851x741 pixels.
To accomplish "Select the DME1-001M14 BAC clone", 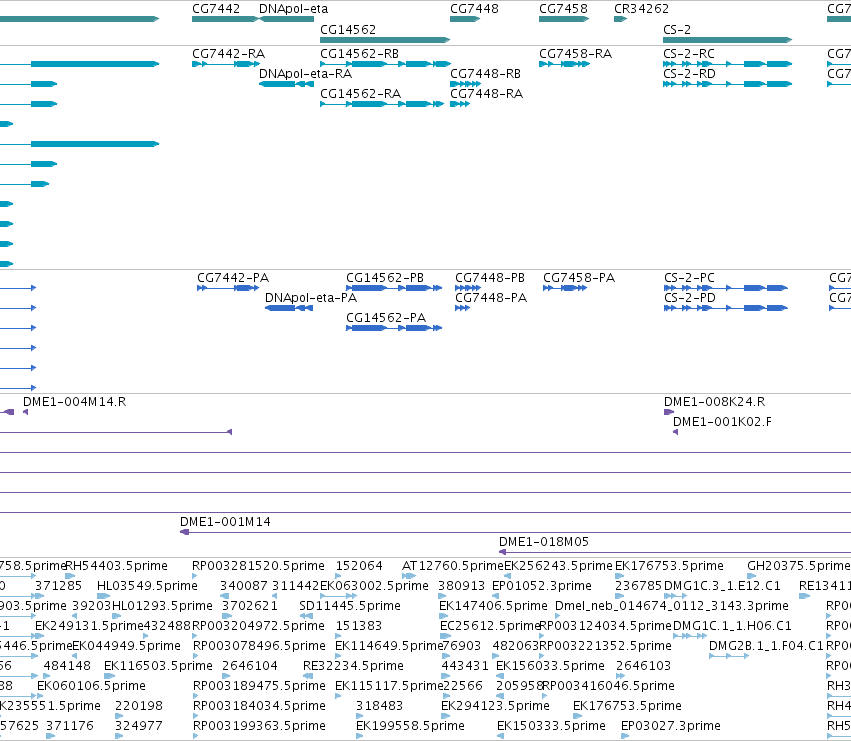I will 225,522.
